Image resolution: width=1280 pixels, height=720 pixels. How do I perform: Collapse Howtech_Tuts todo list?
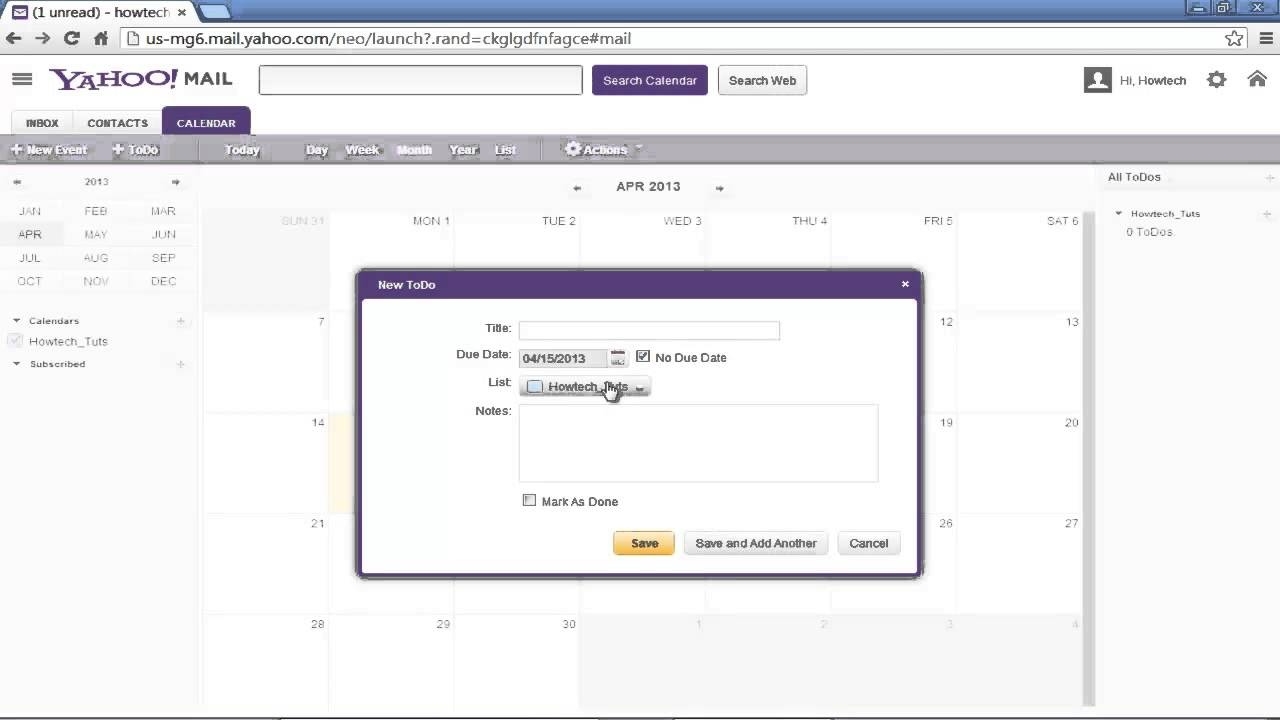(x=1119, y=213)
